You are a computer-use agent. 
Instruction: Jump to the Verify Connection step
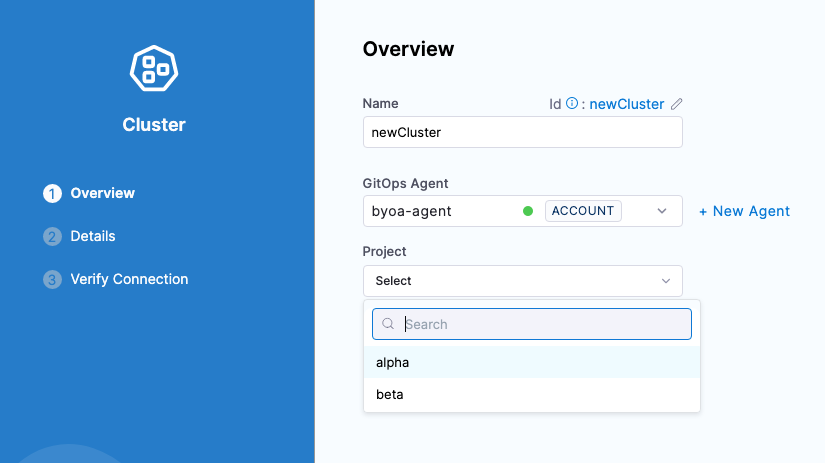pos(129,279)
